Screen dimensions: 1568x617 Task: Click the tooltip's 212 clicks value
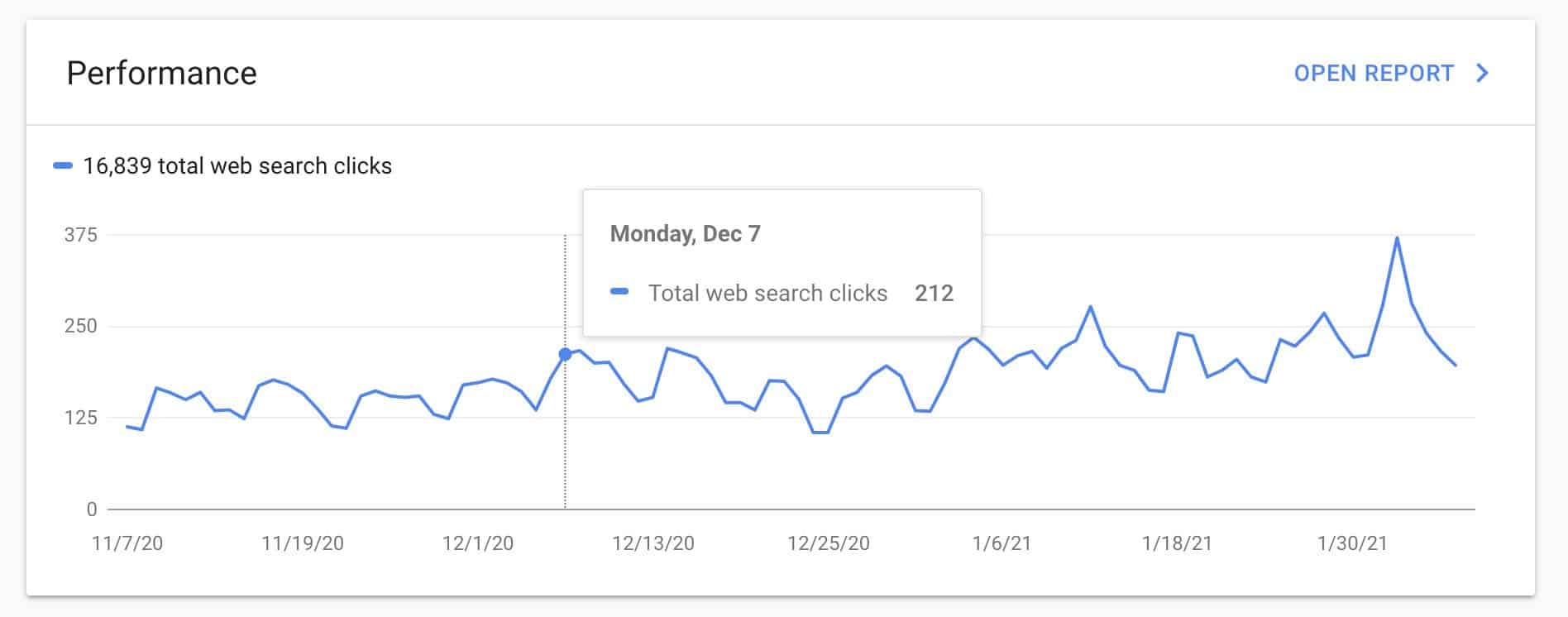[x=934, y=293]
